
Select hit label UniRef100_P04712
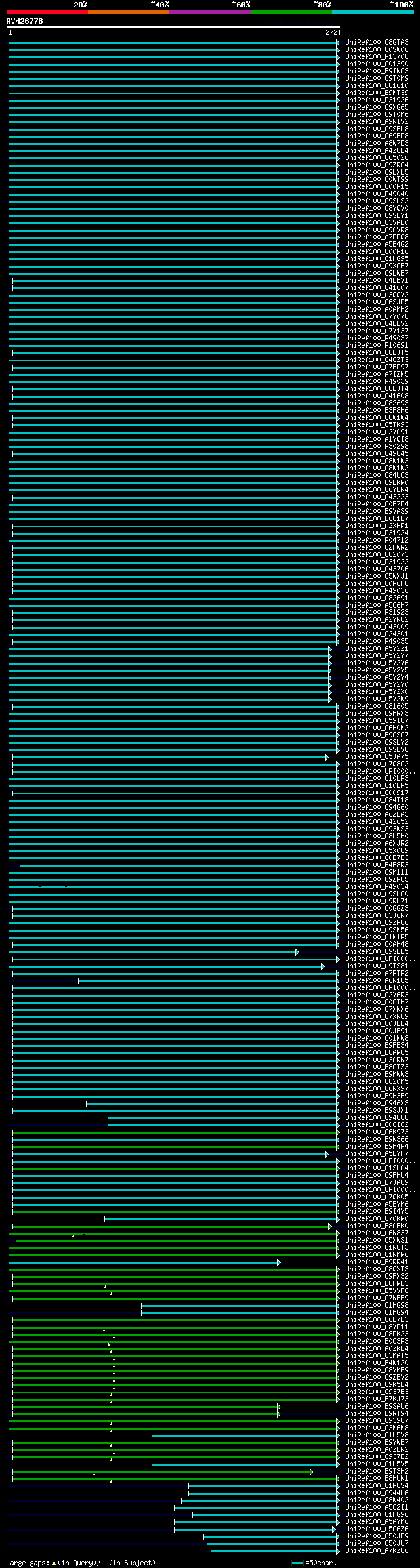377,541
